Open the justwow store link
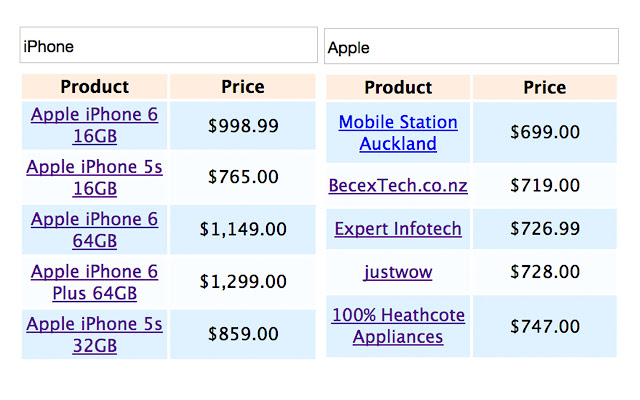 point(398,271)
